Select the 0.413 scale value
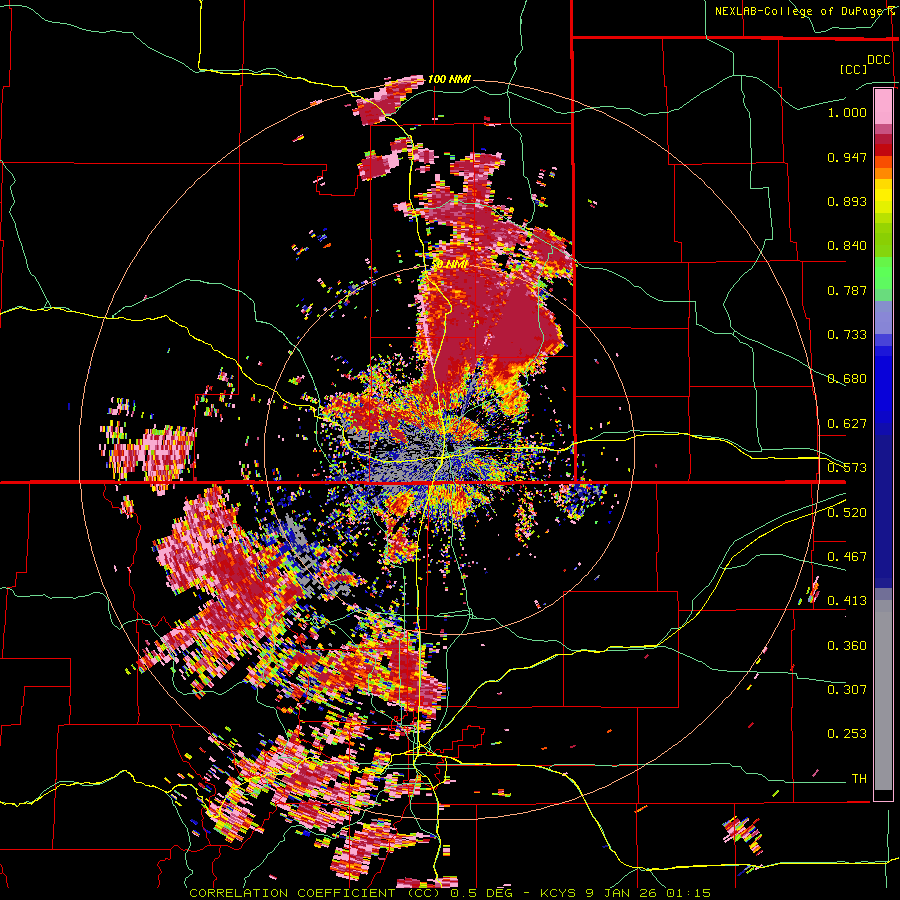The height and width of the screenshot is (900, 900). [x=847, y=601]
